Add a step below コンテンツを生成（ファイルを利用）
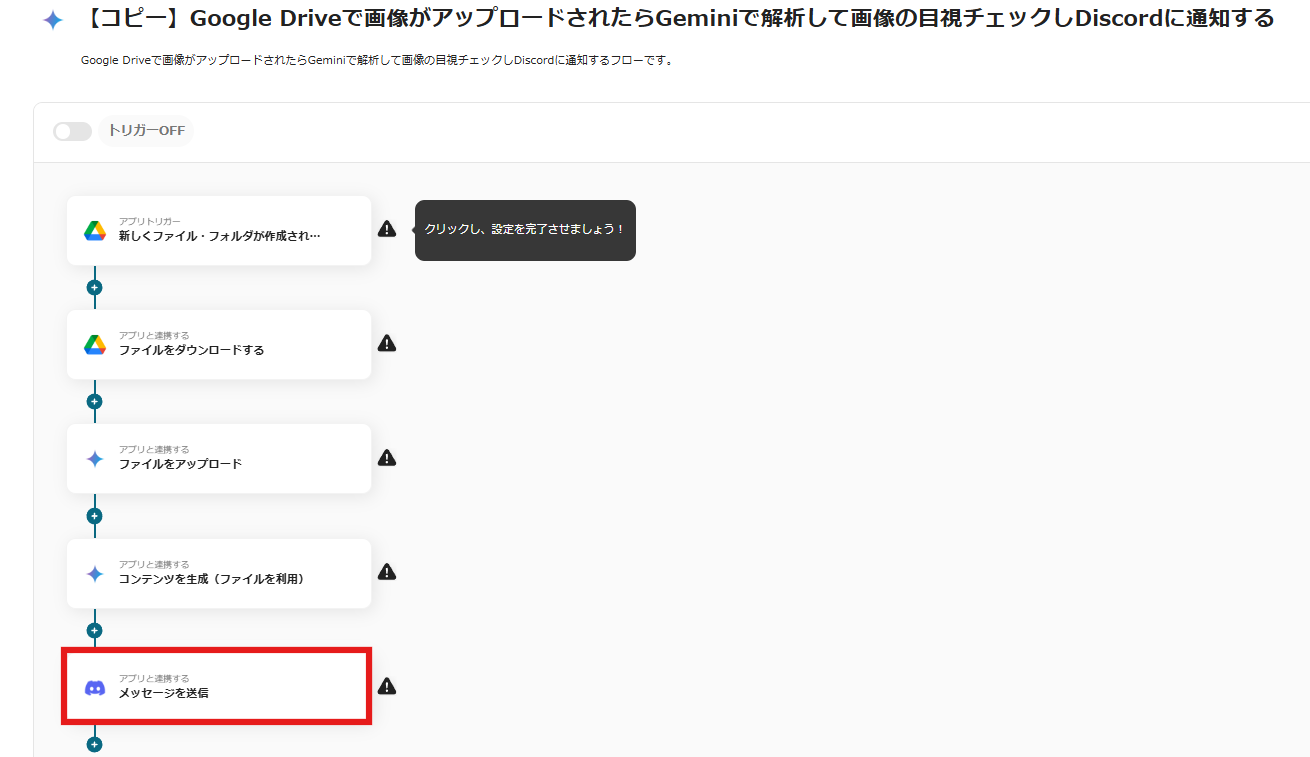This screenshot has width=1310, height=757. (94, 630)
